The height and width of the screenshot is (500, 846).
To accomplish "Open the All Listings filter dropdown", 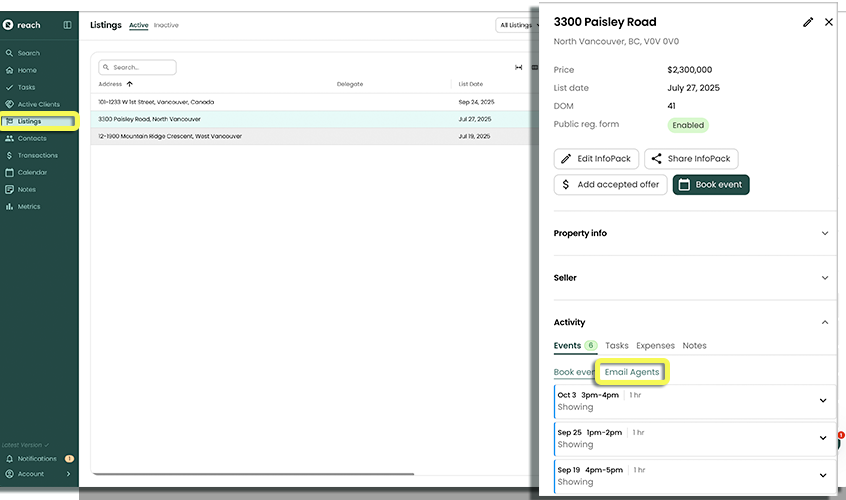I will 514,25.
